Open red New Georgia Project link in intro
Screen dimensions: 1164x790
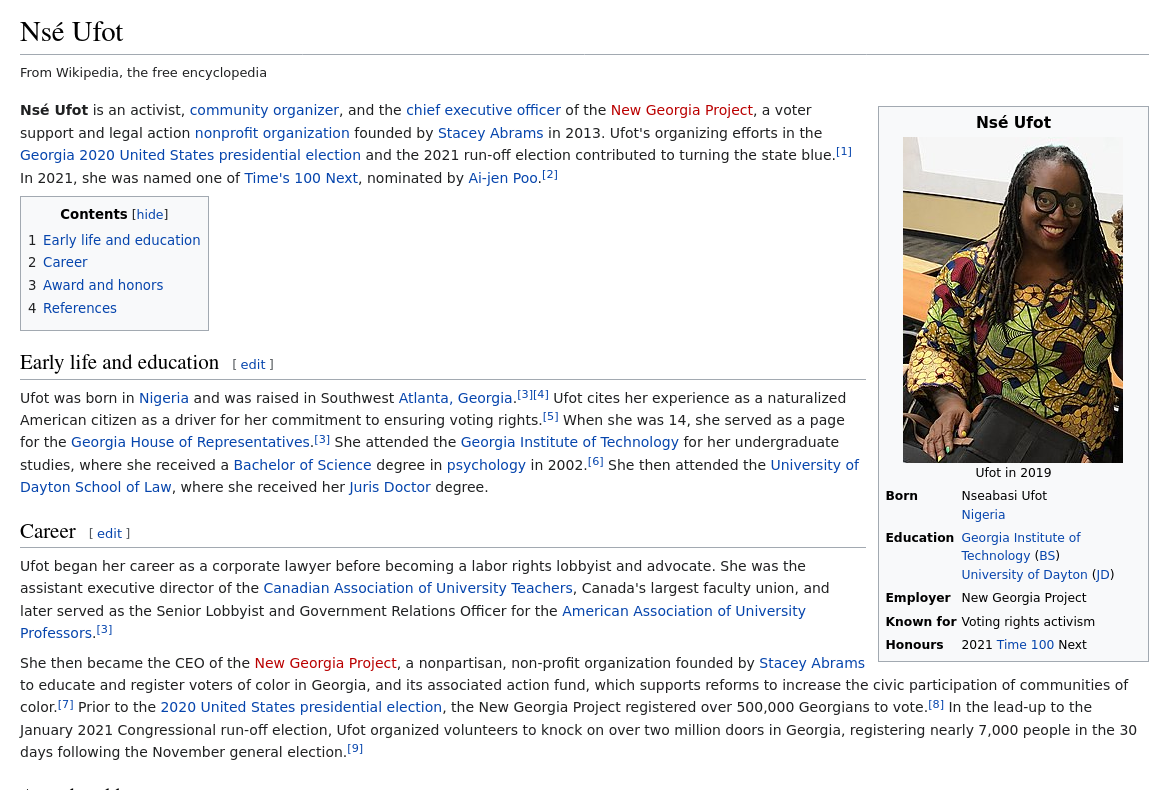click(x=681, y=110)
